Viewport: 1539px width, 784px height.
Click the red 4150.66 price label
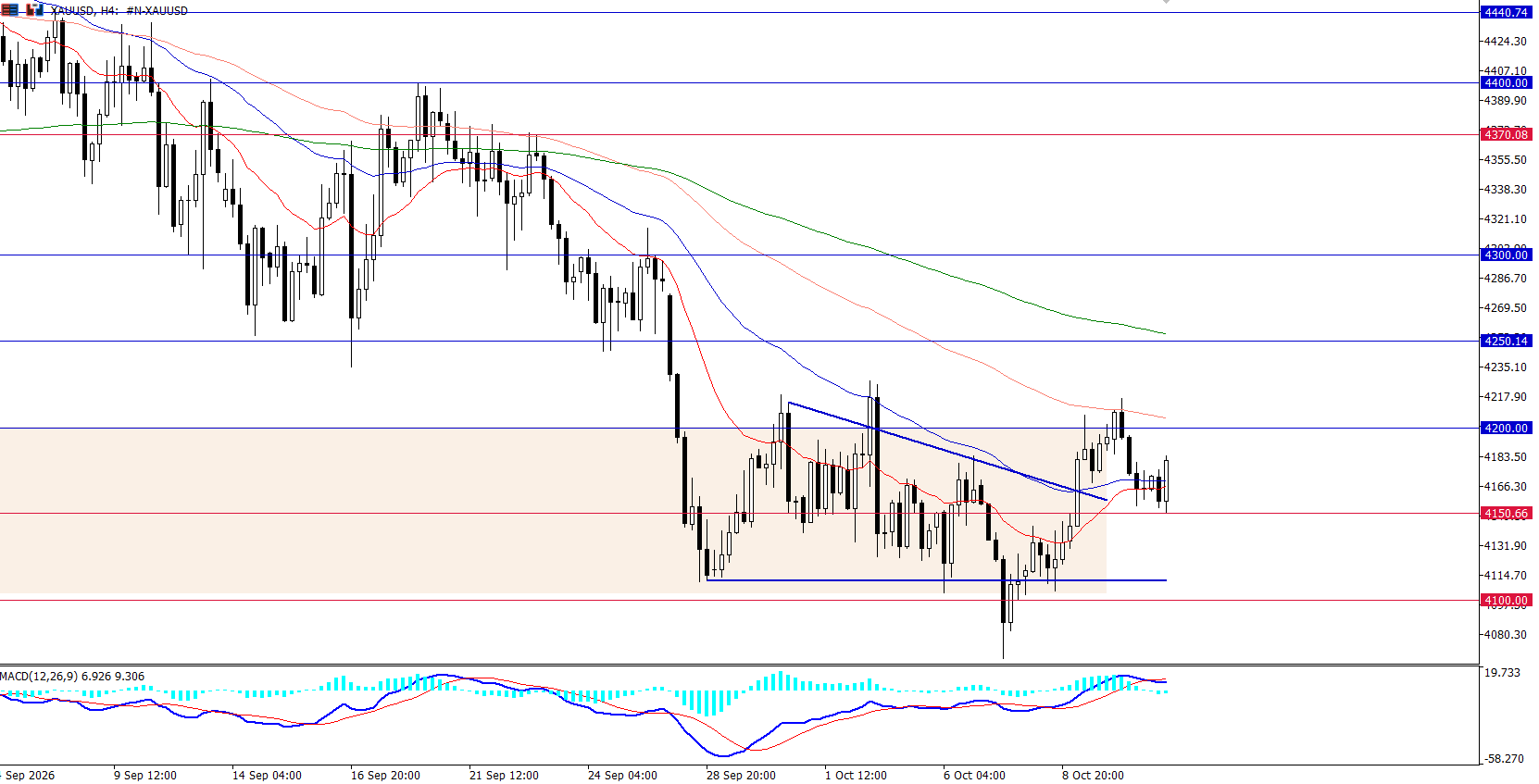click(1506, 513)
